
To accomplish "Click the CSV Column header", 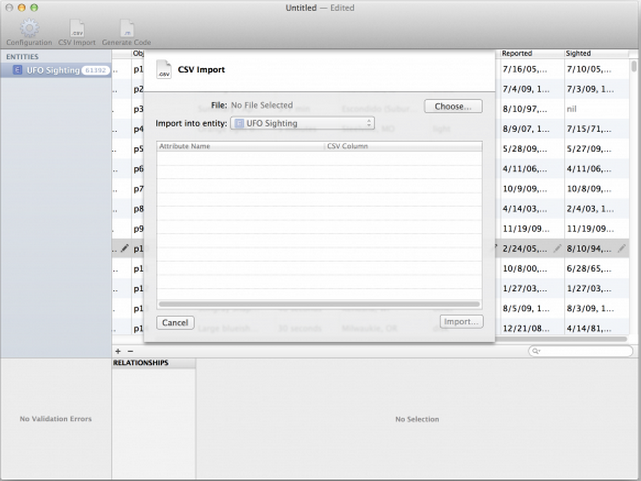I will (402, 146).
